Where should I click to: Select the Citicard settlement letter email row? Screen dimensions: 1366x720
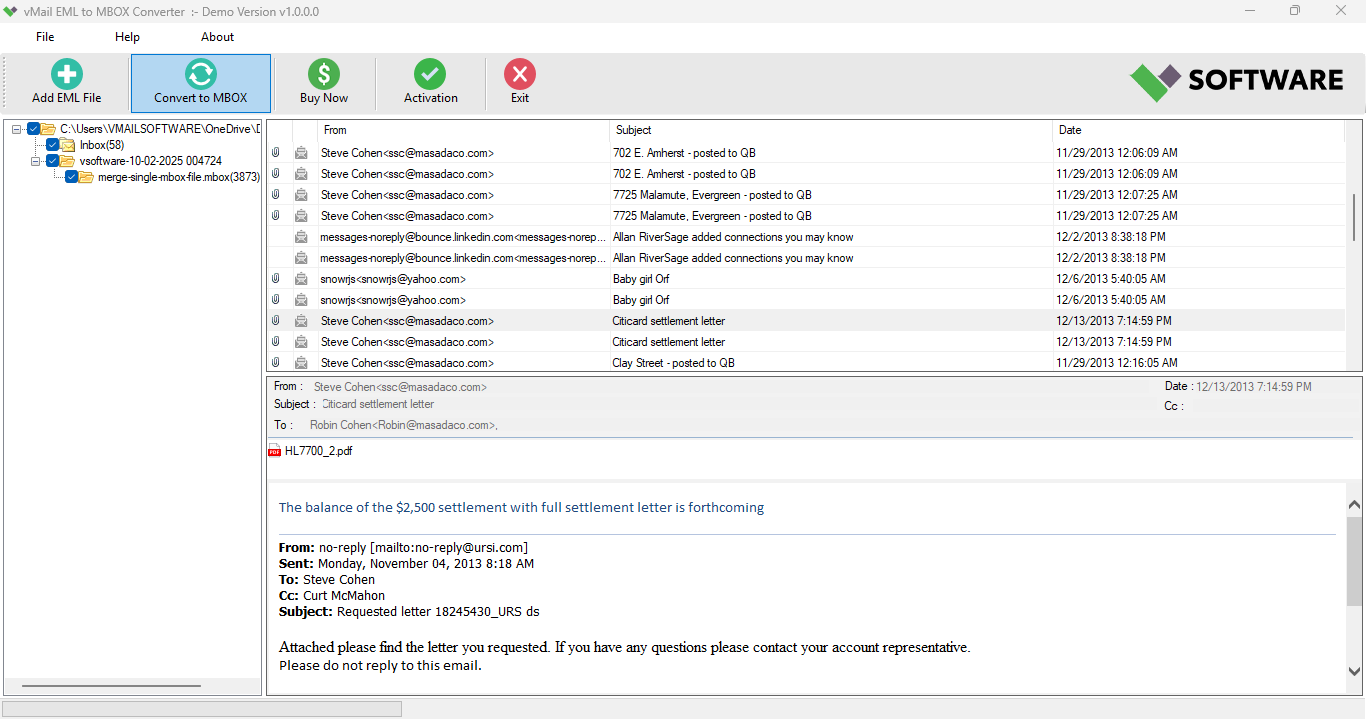tap(668, 320)
